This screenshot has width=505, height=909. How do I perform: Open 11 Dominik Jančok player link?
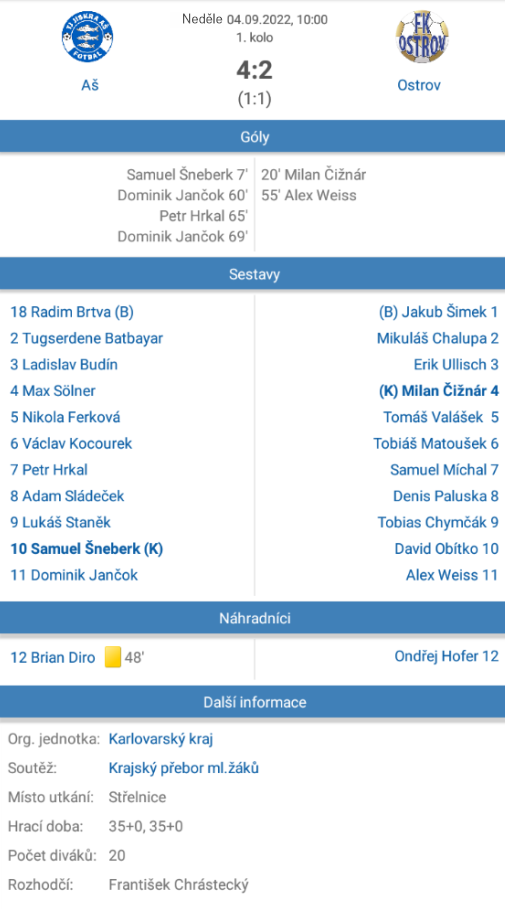74,575
